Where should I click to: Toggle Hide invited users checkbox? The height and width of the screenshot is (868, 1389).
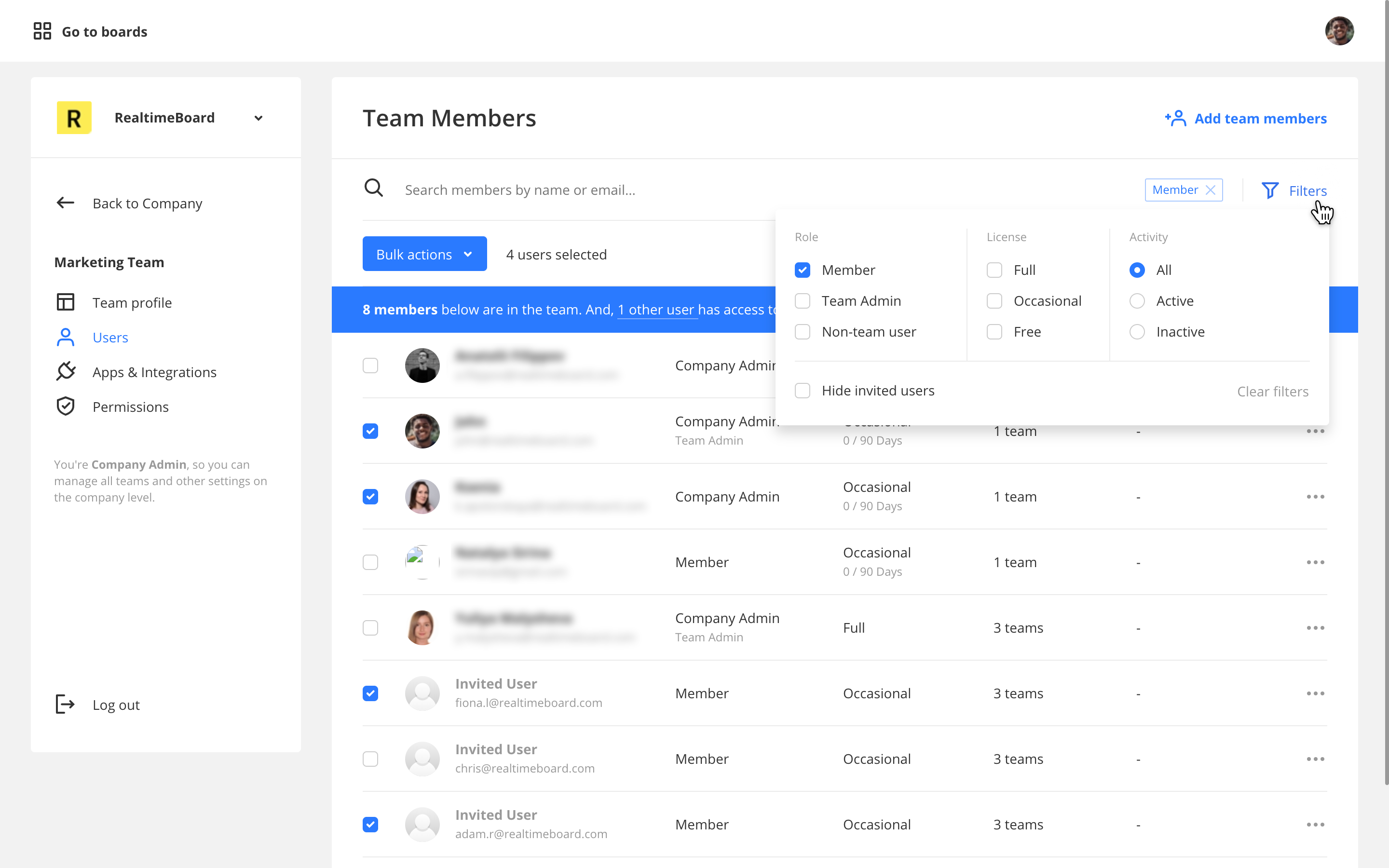tap(803, 391)
